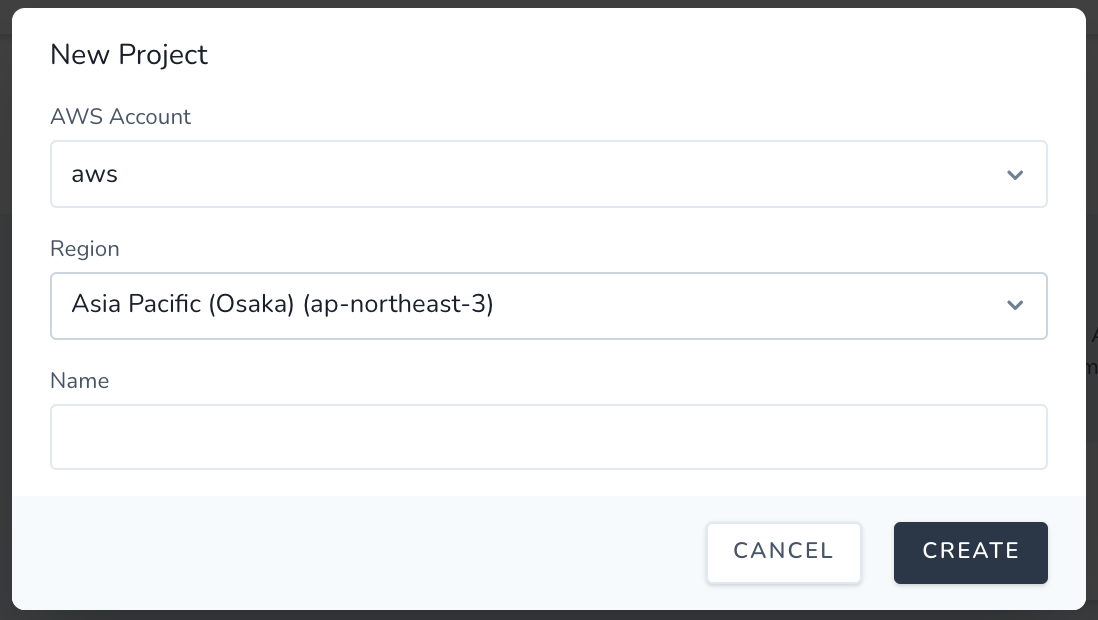Viewport: 1098px width, 620px height.
Task: Click the 'AWS Account' field label
Action: coord(120,117)
